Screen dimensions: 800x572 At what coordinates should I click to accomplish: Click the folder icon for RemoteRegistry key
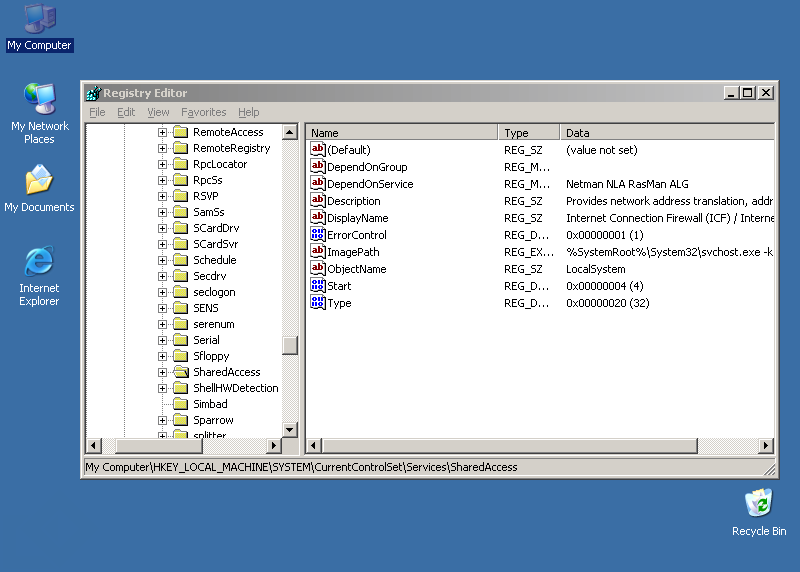pos(181,148)
